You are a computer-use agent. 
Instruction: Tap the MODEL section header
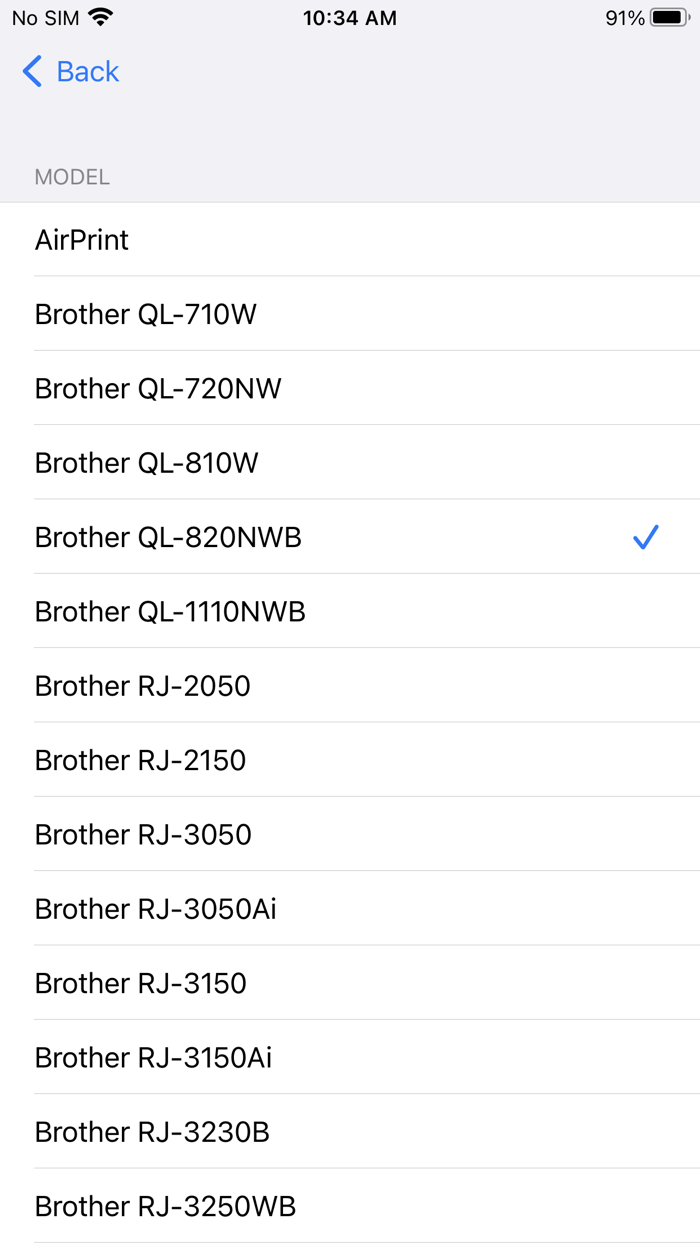coord(72,176)
